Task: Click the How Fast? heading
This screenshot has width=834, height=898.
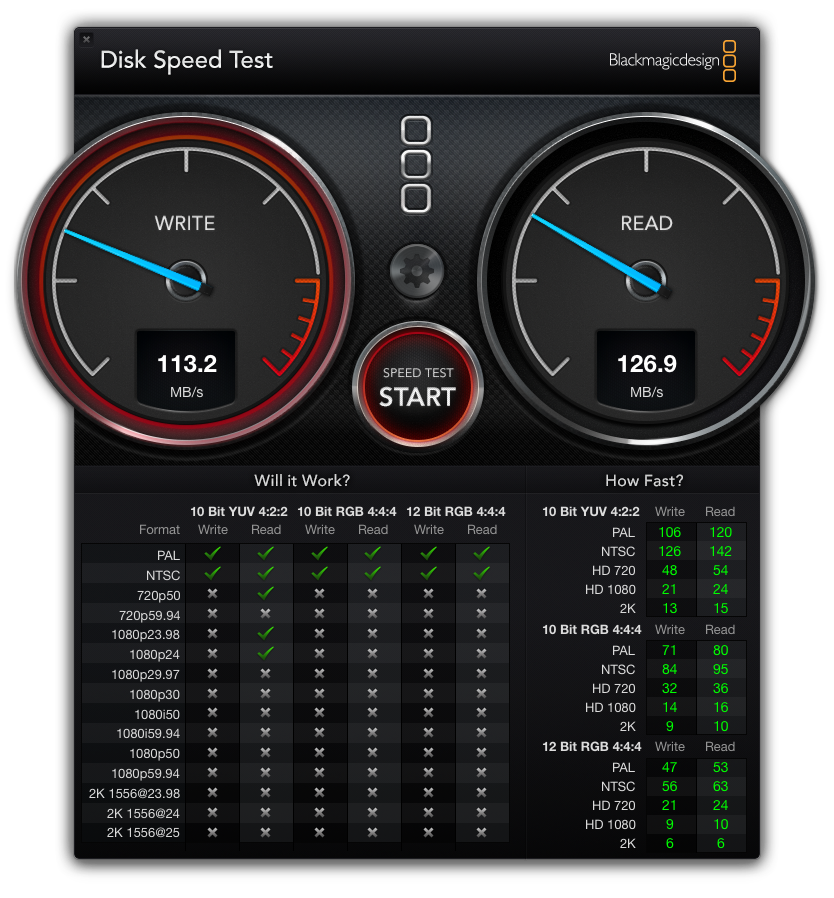Action: tap(644, 480)
